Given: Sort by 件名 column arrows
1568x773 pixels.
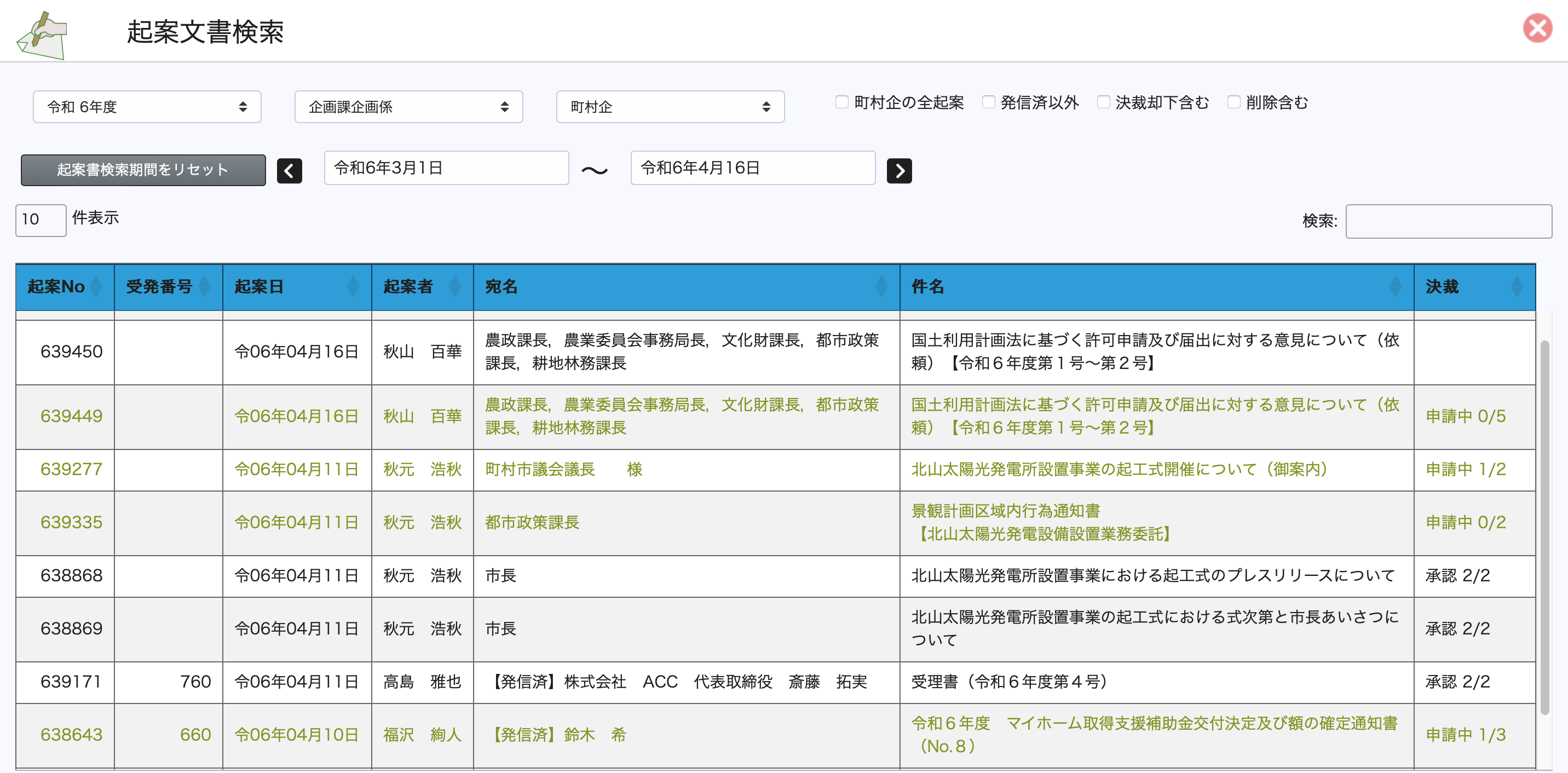Looking at the screenshot, I should pos(1395,287).
